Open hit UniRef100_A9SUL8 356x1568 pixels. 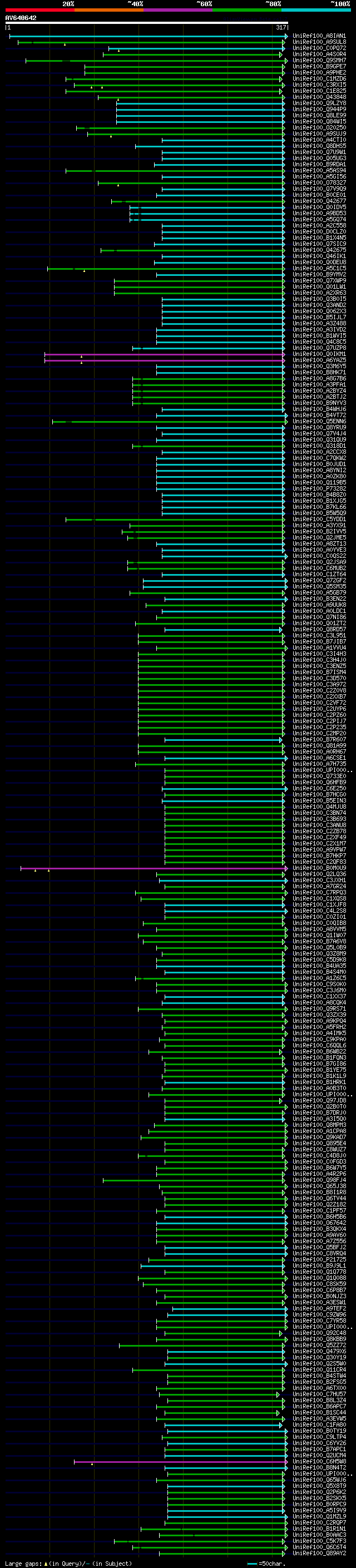(319, 42)
